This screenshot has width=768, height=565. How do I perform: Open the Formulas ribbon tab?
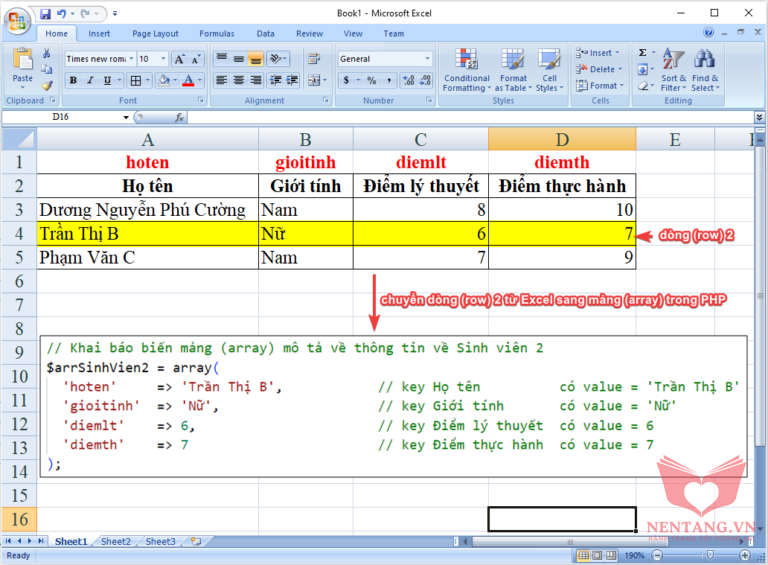point(216,33)
